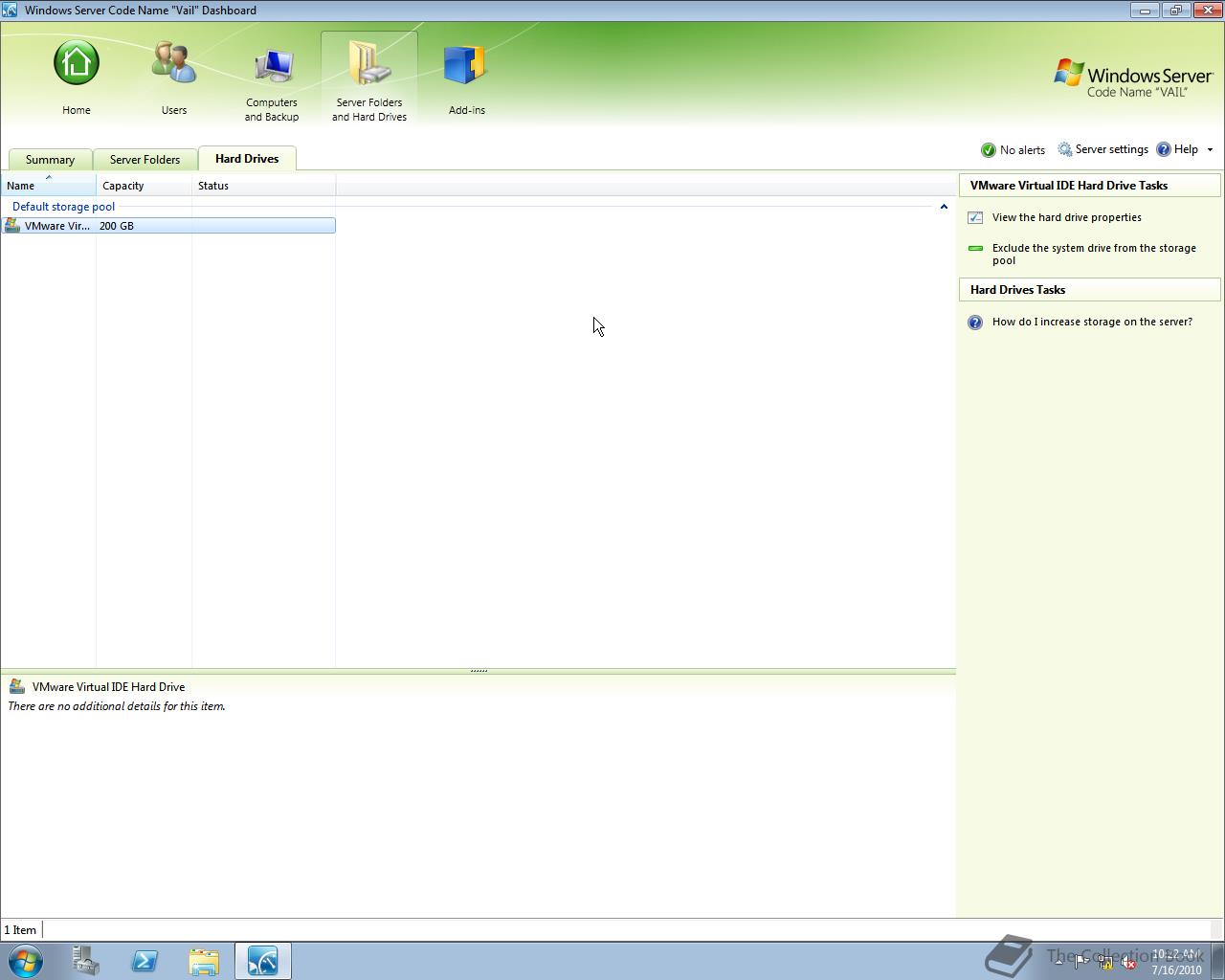1225x980 pixels.
Task: Open the Windows Start button
Action: click(x=26, y=960)
